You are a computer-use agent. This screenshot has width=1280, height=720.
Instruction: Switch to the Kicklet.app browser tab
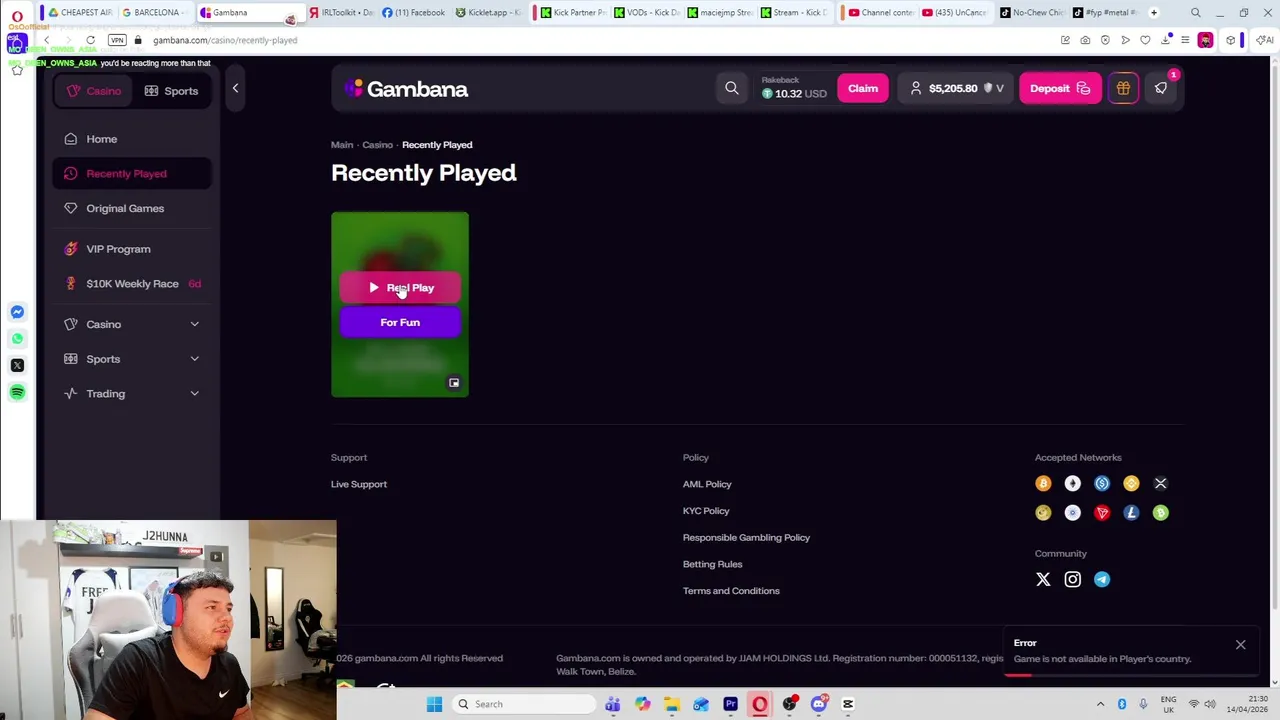pyautogui.click(x=488, y=12)
